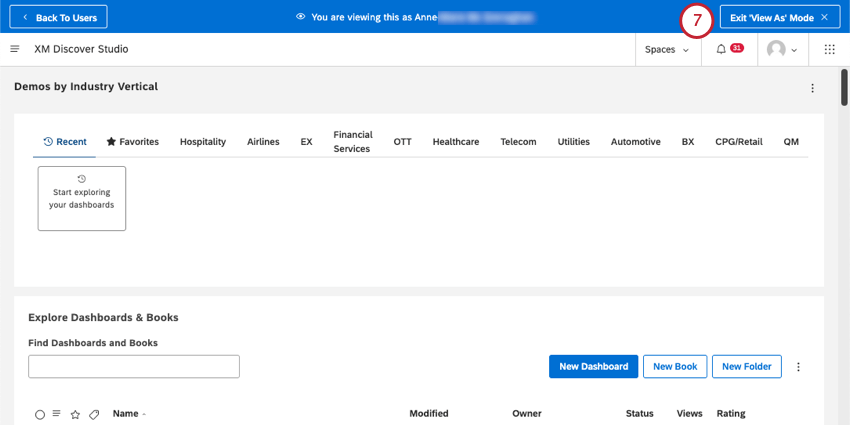Open Demos by Industry Vertical options menu
The width and height of the screenshot is (850, 425).
coord(812,88)
